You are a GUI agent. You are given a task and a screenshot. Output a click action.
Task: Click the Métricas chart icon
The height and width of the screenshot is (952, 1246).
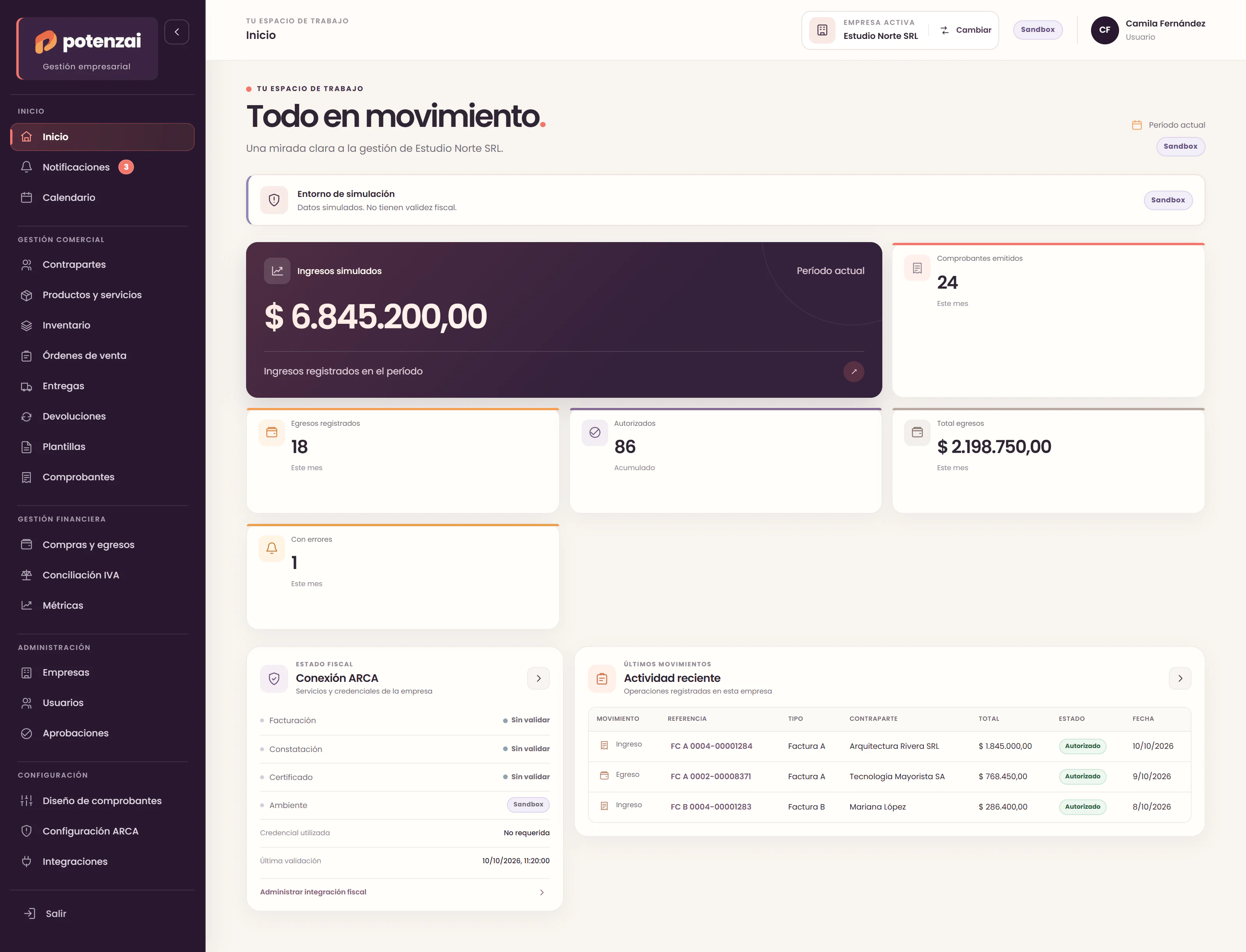(x=26, y=605)
